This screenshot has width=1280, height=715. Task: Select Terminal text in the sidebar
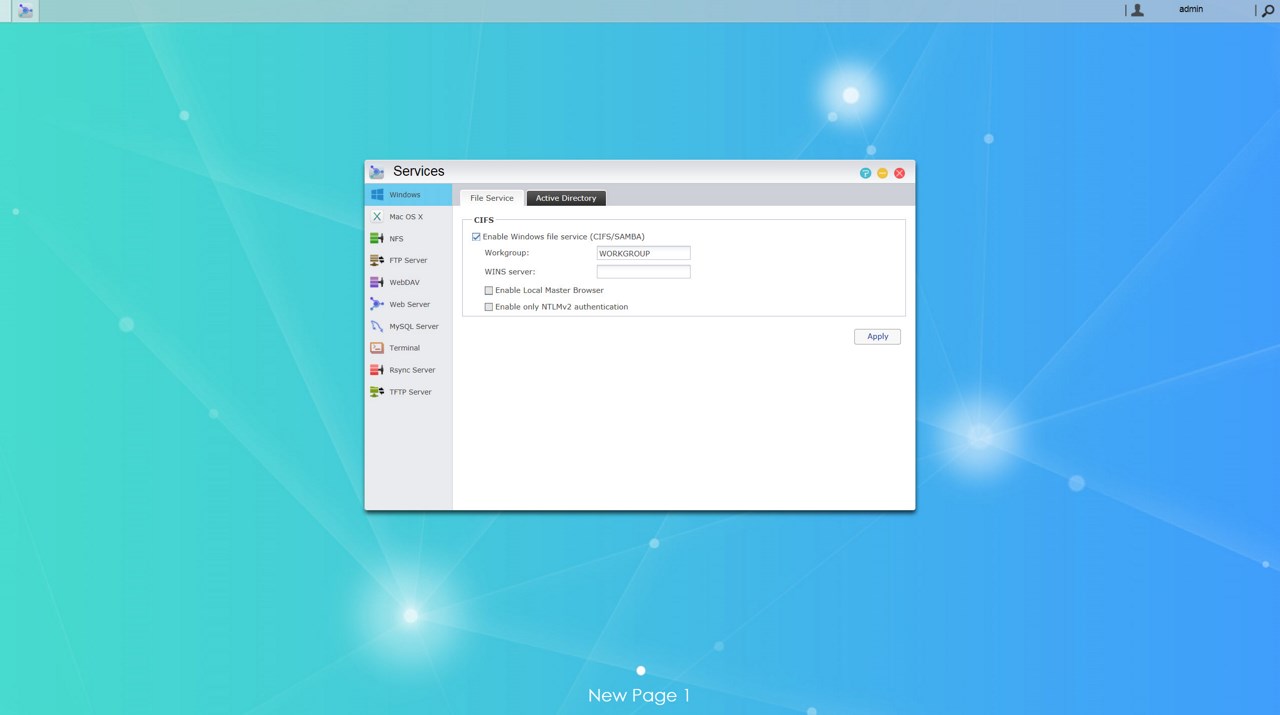pos(405,348)
